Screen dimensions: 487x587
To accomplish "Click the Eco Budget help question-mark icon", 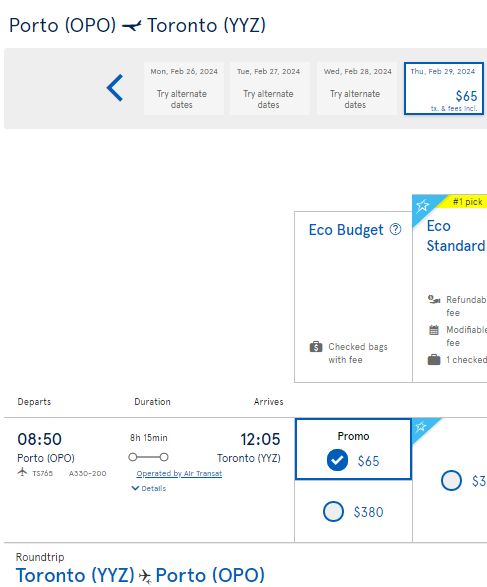I will [395, 229].
